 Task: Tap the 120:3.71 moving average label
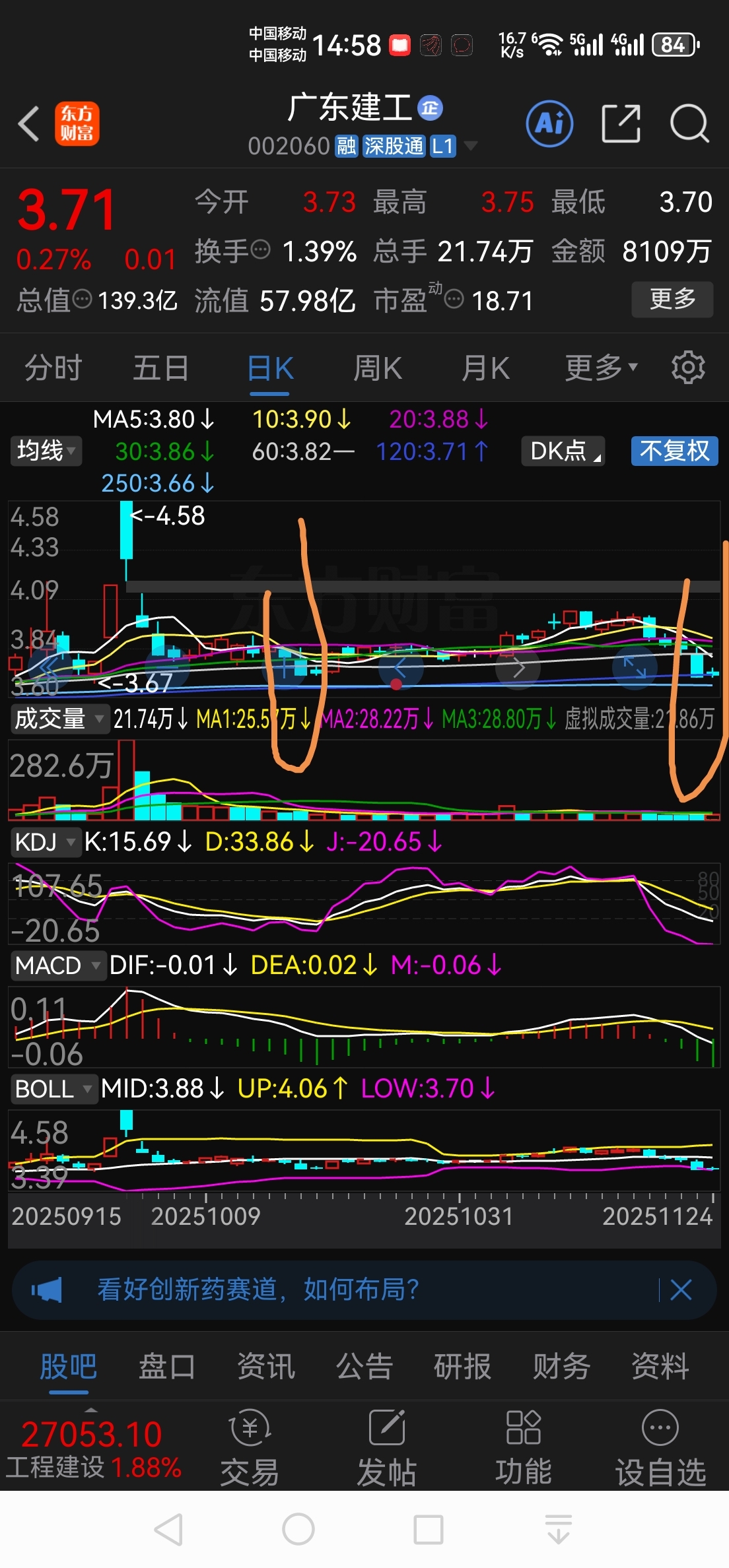(432, 451)
